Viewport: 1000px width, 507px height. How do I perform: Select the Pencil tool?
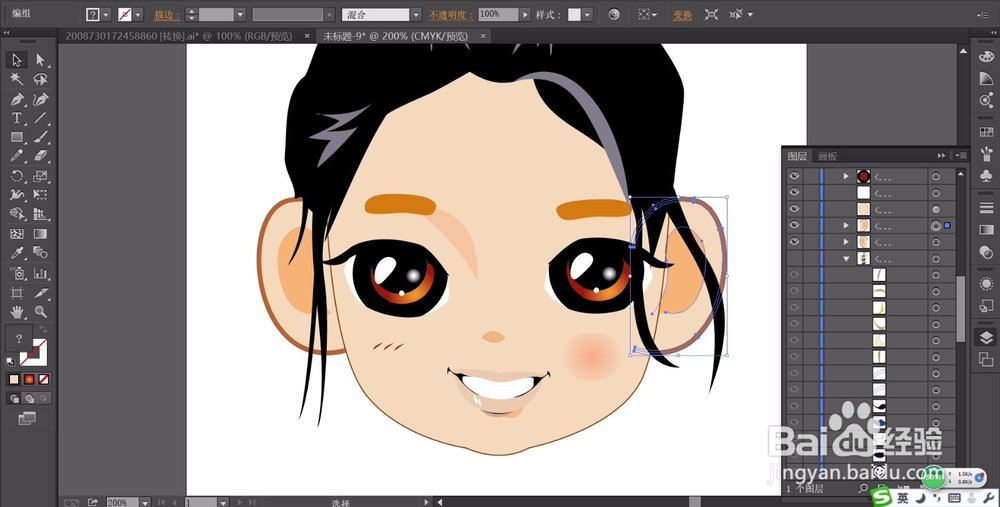click(x=17, y=156)
